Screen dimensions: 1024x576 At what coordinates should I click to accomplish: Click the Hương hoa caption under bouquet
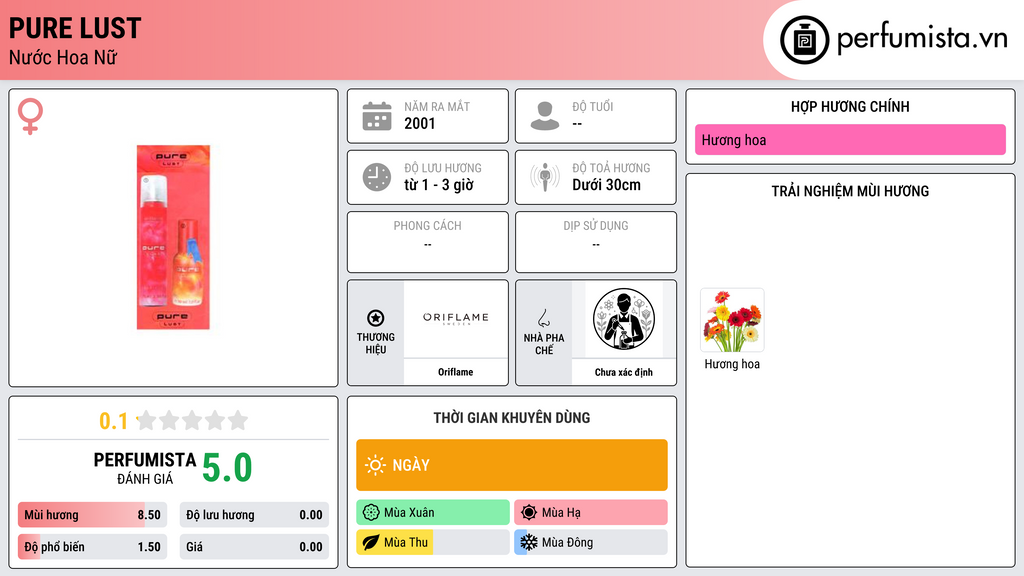(732, 364)
